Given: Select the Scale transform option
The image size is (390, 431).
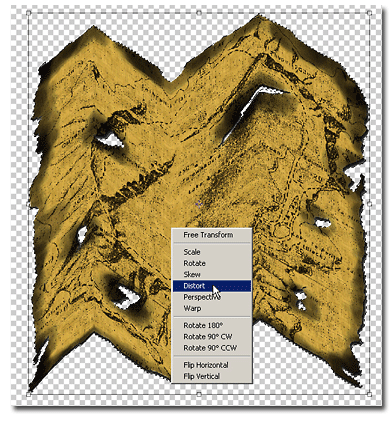Looking at the screenshot, I should [x=212, y=252].
